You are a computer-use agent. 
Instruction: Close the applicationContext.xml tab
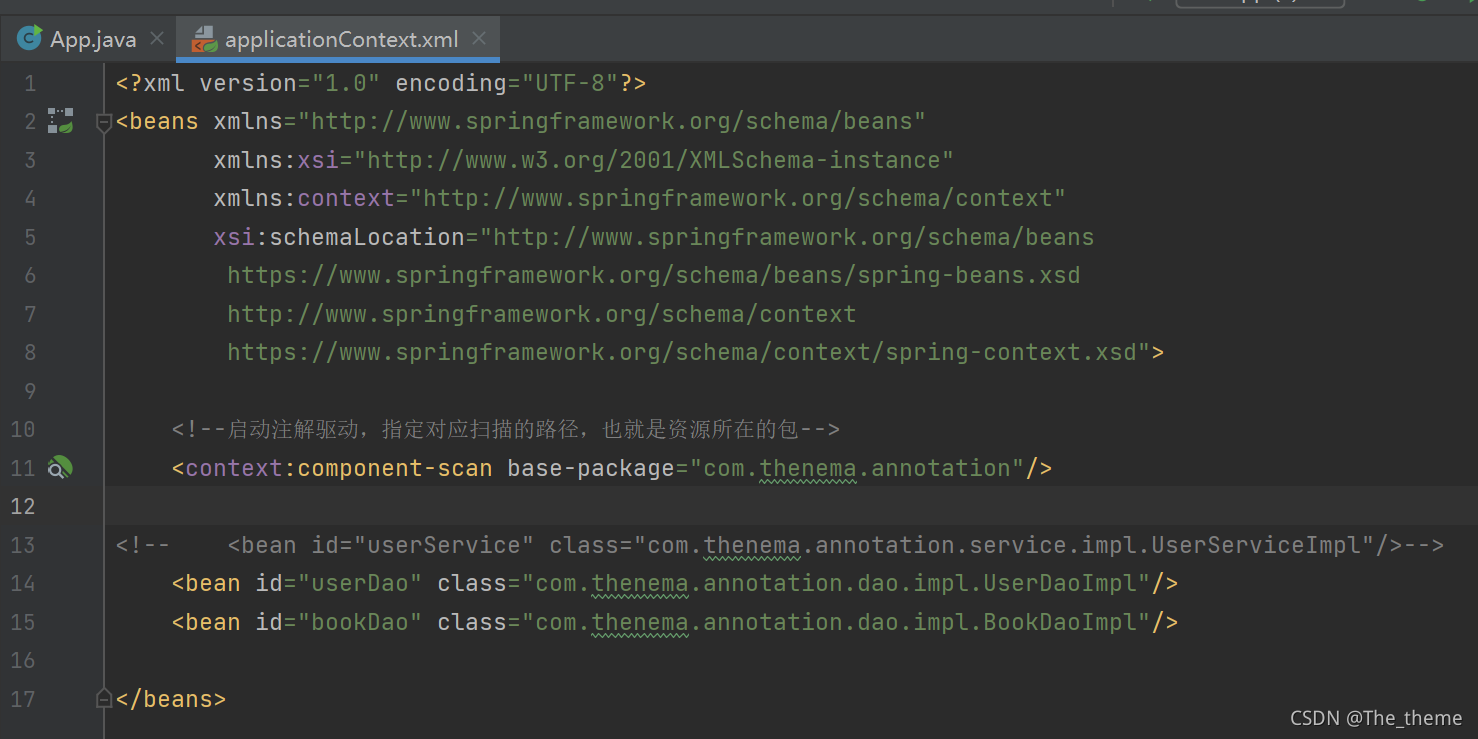(479, 39)
